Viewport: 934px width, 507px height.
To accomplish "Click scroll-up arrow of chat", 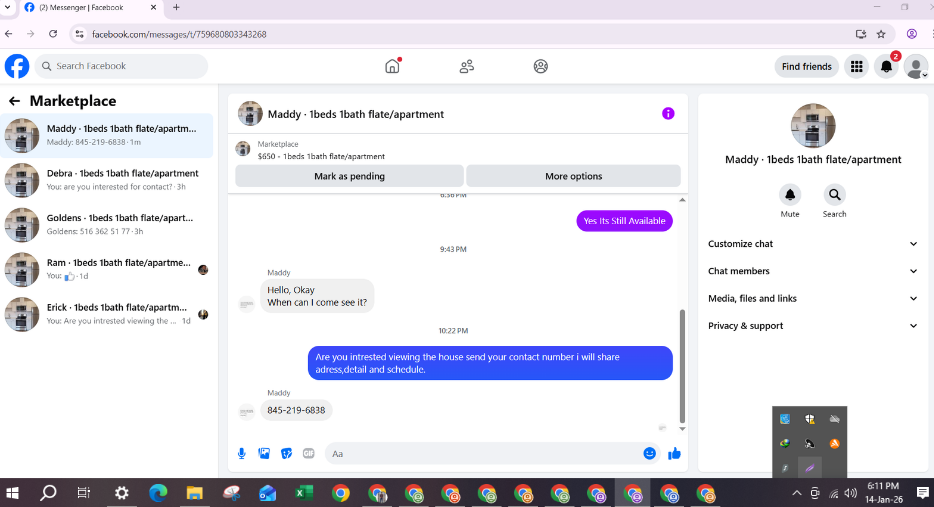I will pos(682,200).
